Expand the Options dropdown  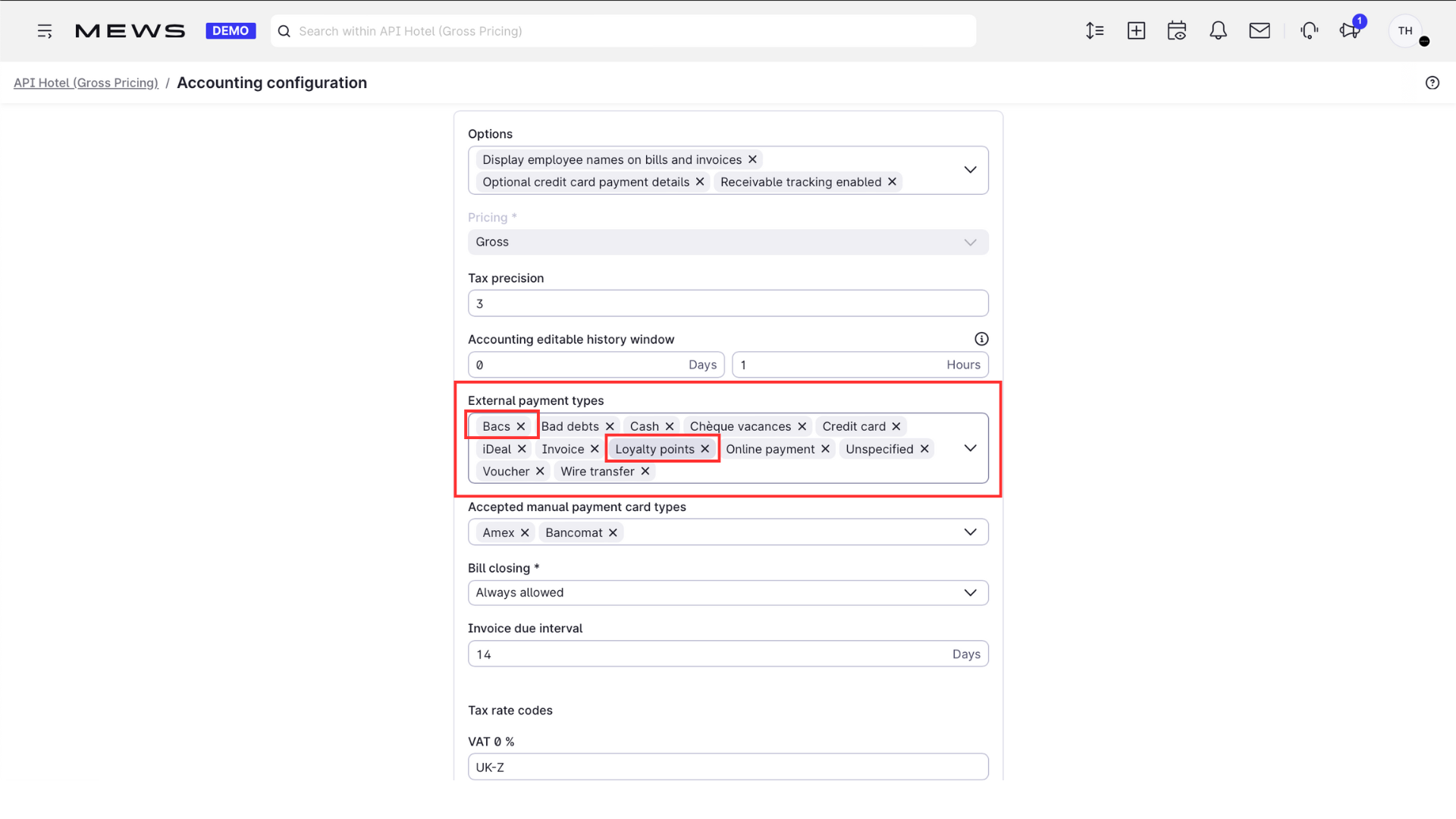[970, 170]
